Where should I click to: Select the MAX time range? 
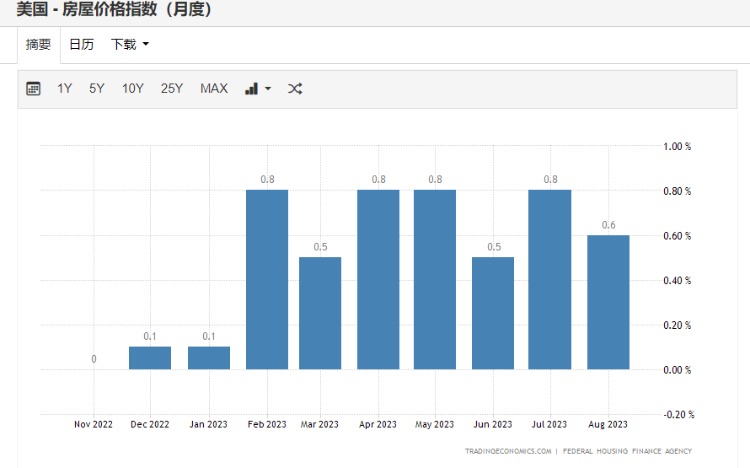coord(214,89)
